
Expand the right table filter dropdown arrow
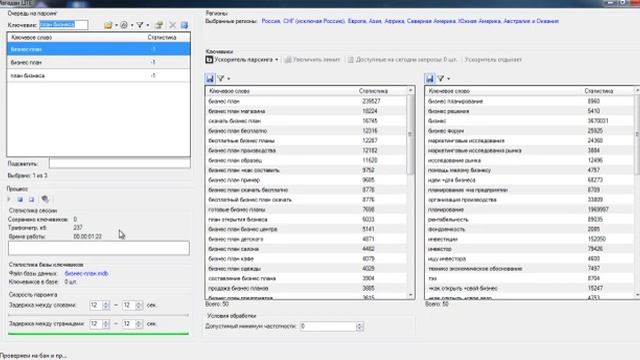pos(449,79)
